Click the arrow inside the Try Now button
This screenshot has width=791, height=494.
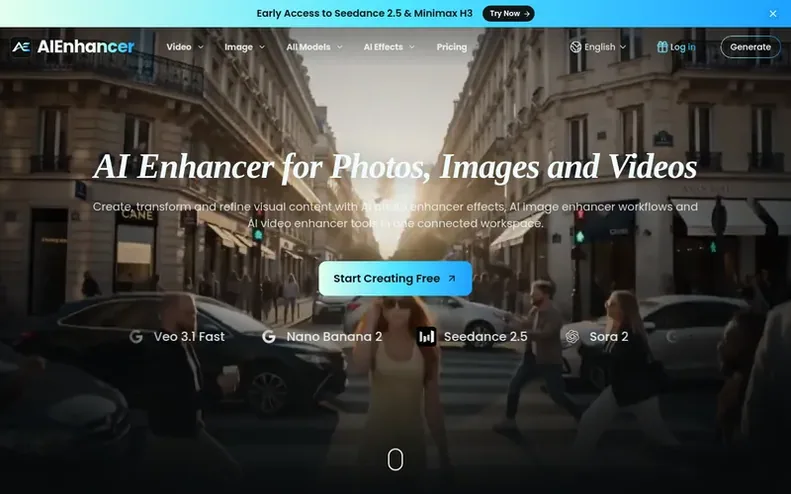point(526,14)
